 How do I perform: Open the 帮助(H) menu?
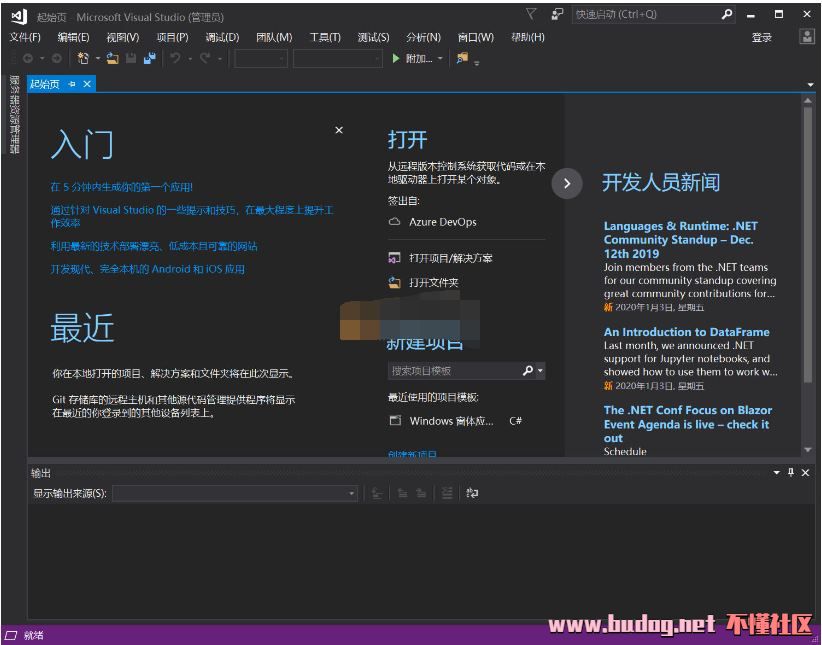coord(528,37)
